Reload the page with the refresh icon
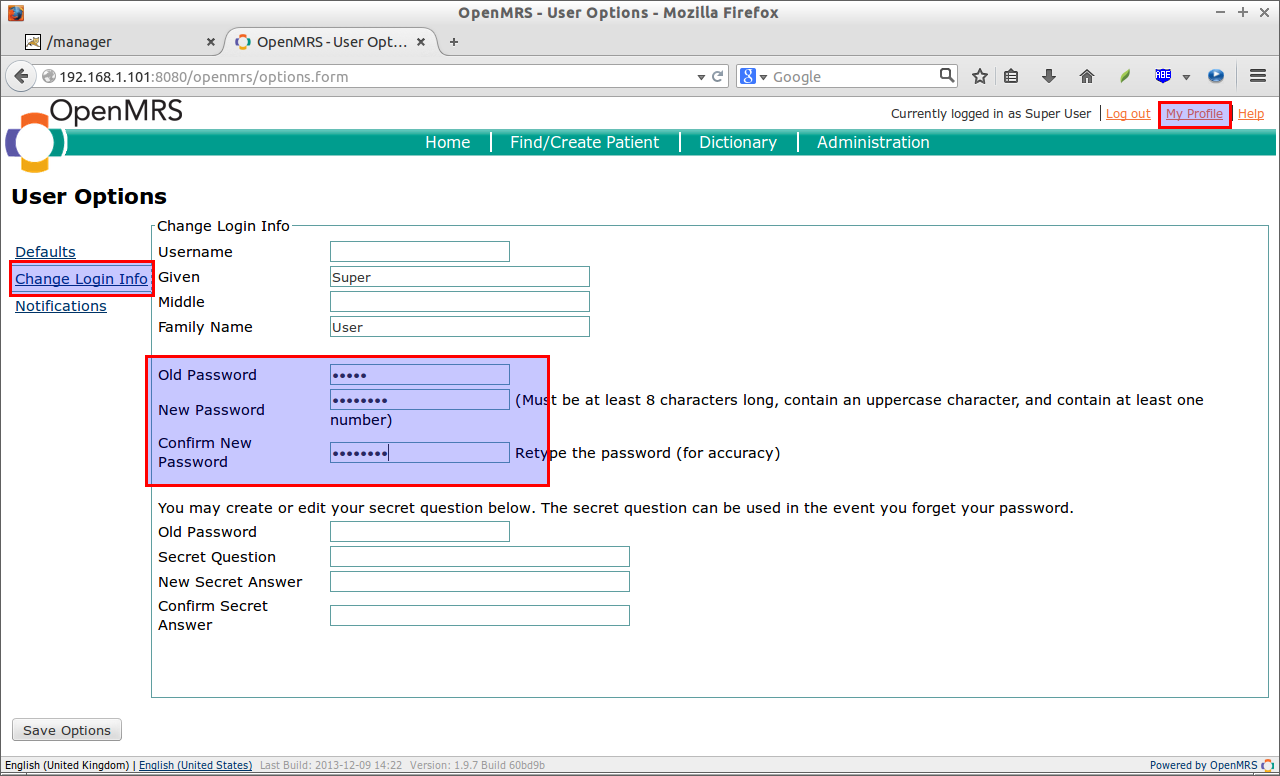Viewport: 1280px width, 776px height. 717,76
